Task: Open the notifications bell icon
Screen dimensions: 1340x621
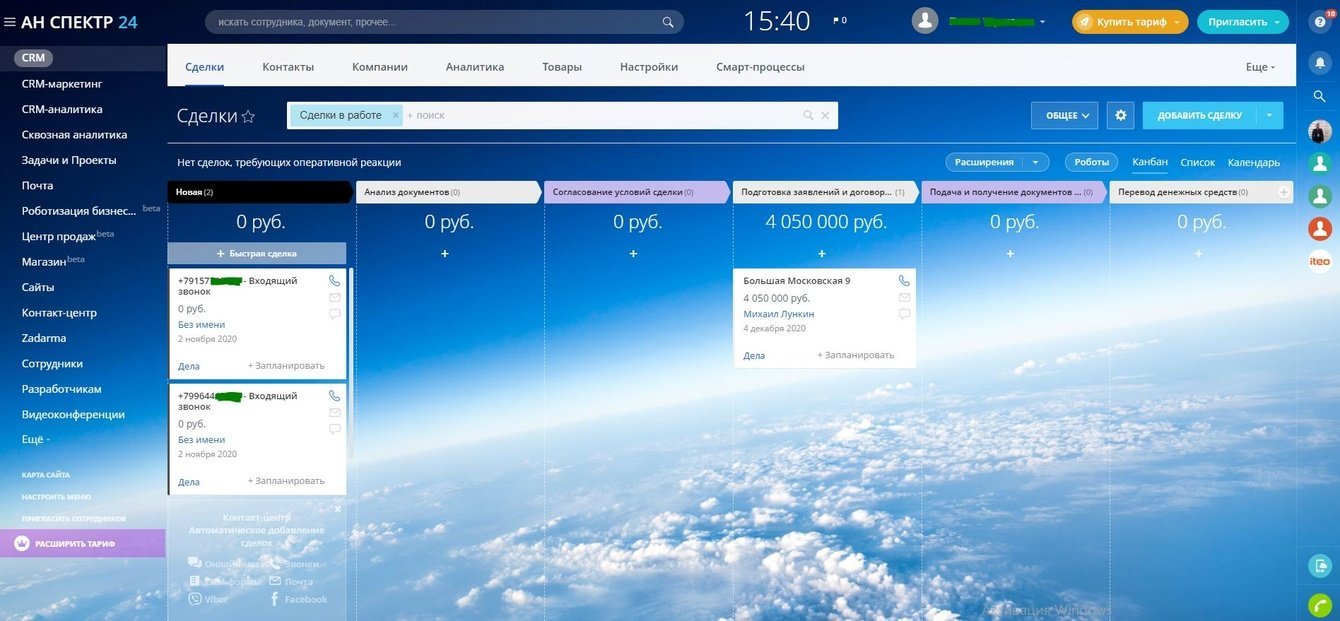Action: (x=1320, y=62)
